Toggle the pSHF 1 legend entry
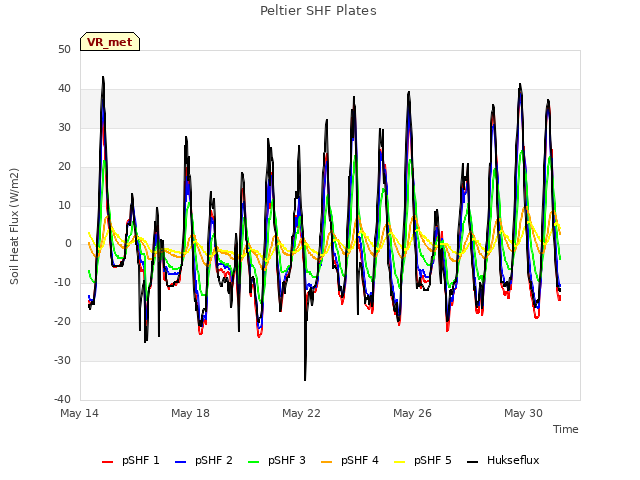Screen dimensions: 640x480 click(131, 460)
